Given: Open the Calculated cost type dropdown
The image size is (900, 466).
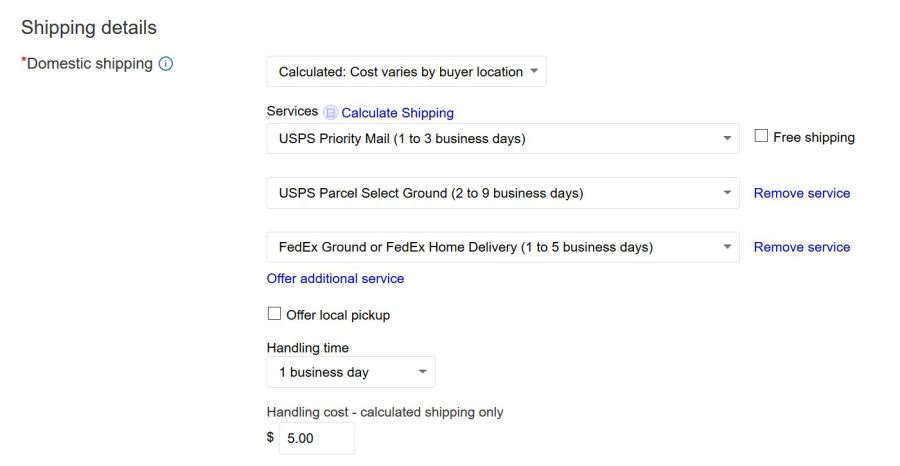Looking at the screenshot, I should 406,72.
